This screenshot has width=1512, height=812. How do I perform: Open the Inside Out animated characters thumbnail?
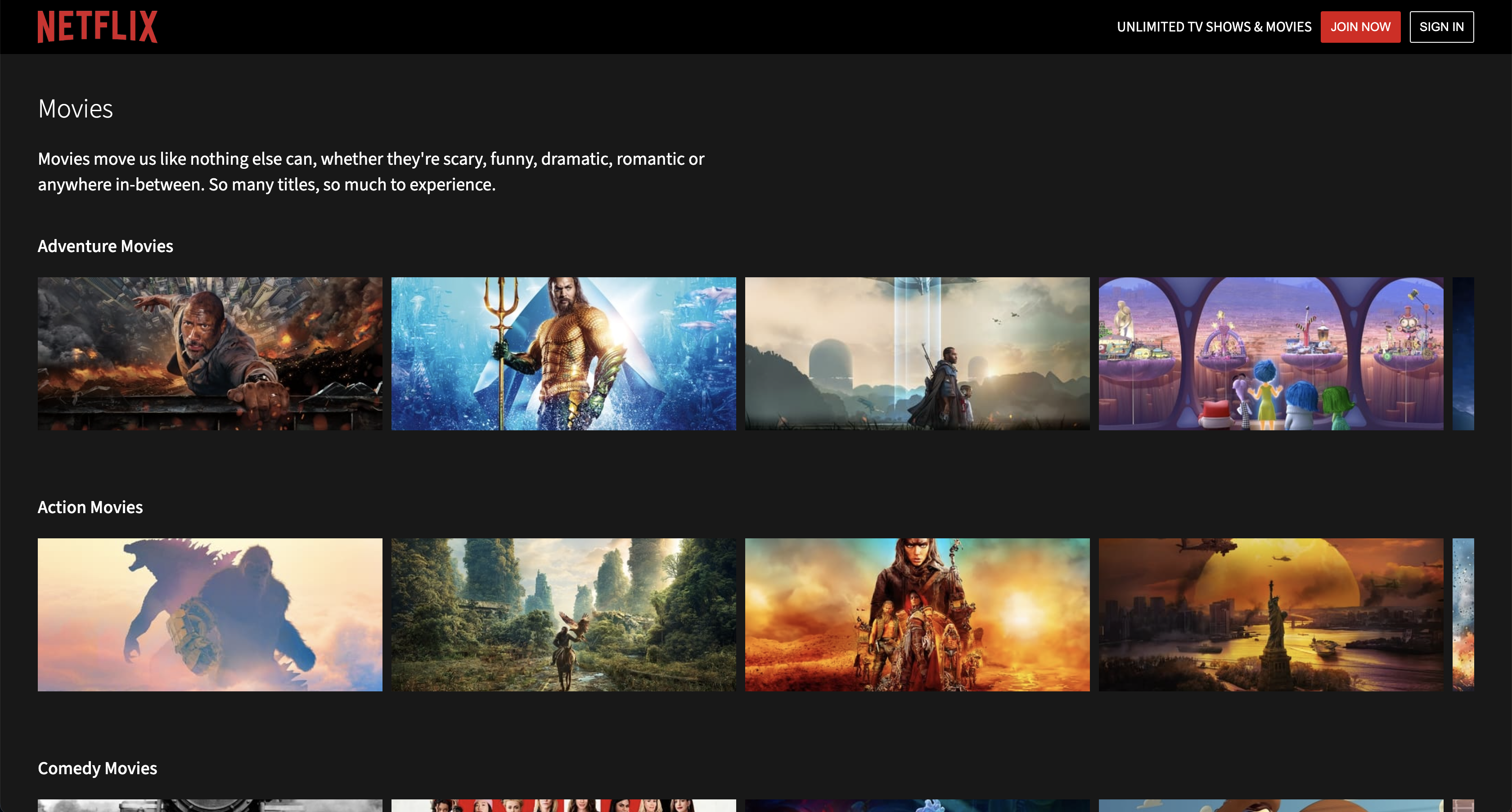(x=1270, y=353)
